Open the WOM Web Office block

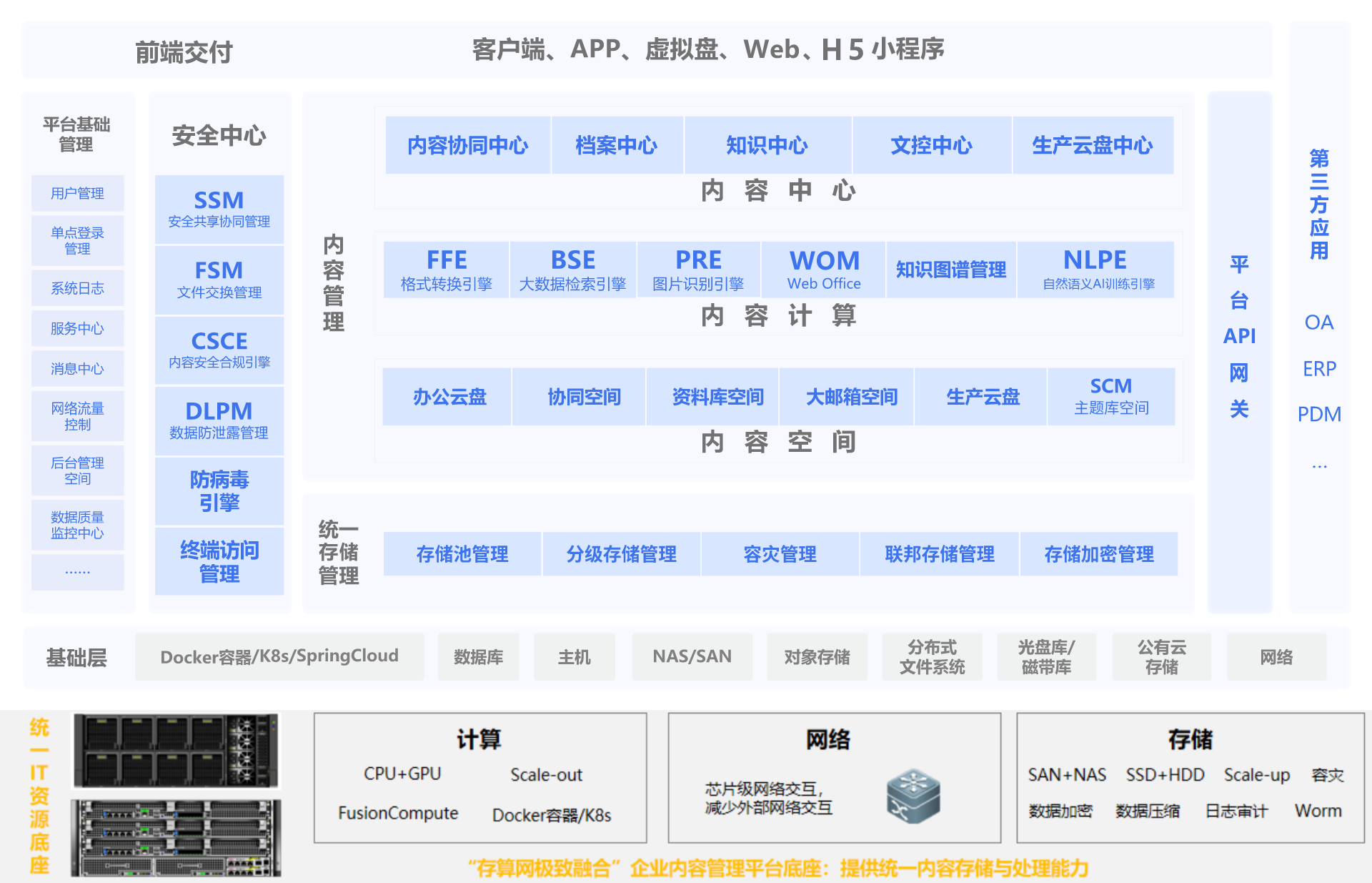823,269
